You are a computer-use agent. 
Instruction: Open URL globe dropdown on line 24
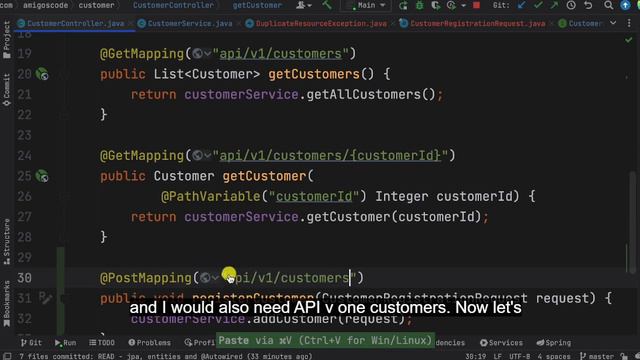pyautogui.click(x=202, y=156)
